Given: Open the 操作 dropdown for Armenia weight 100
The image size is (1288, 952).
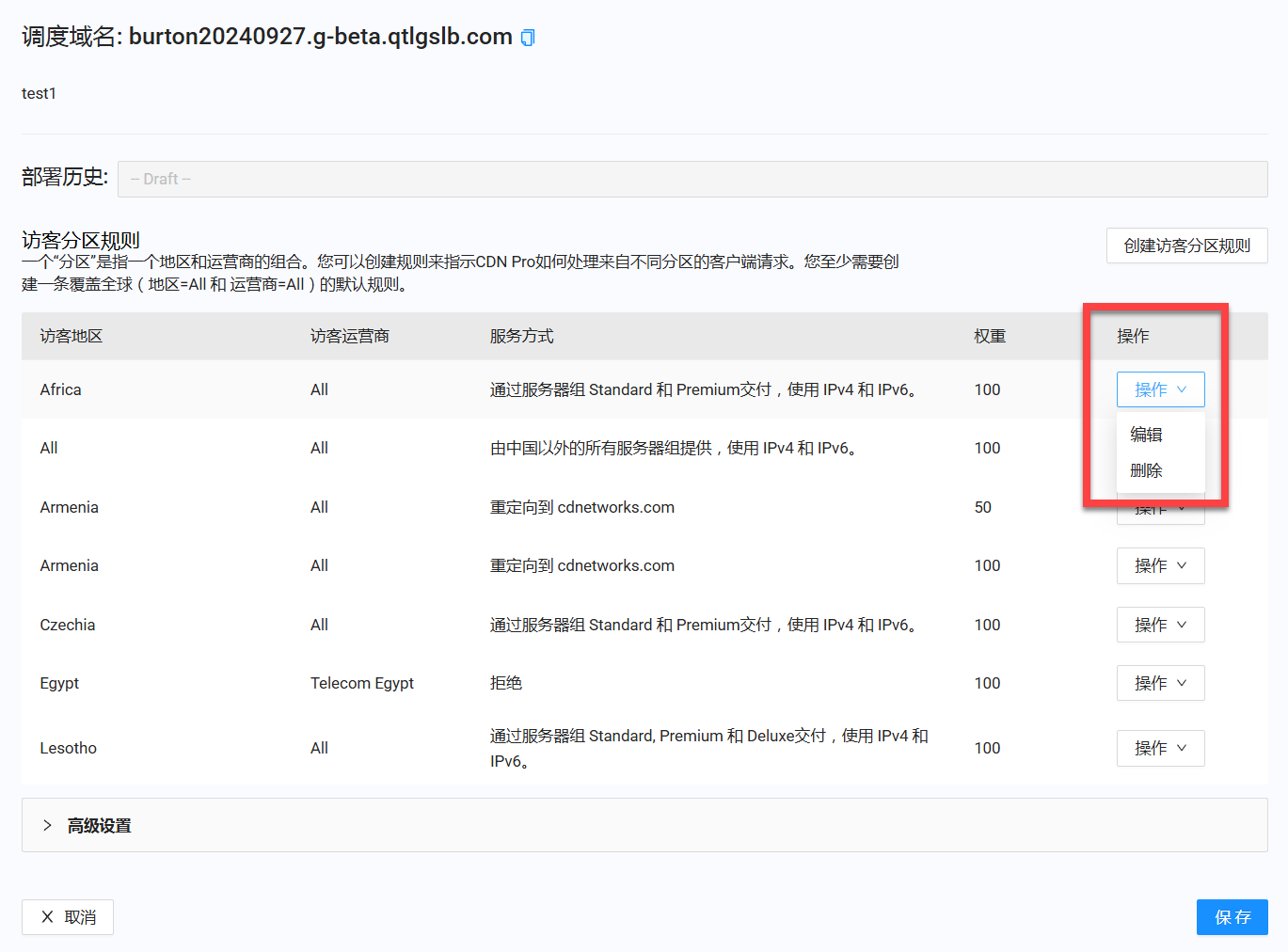Looking at the screenshot, I should (x=1160, y=565).
